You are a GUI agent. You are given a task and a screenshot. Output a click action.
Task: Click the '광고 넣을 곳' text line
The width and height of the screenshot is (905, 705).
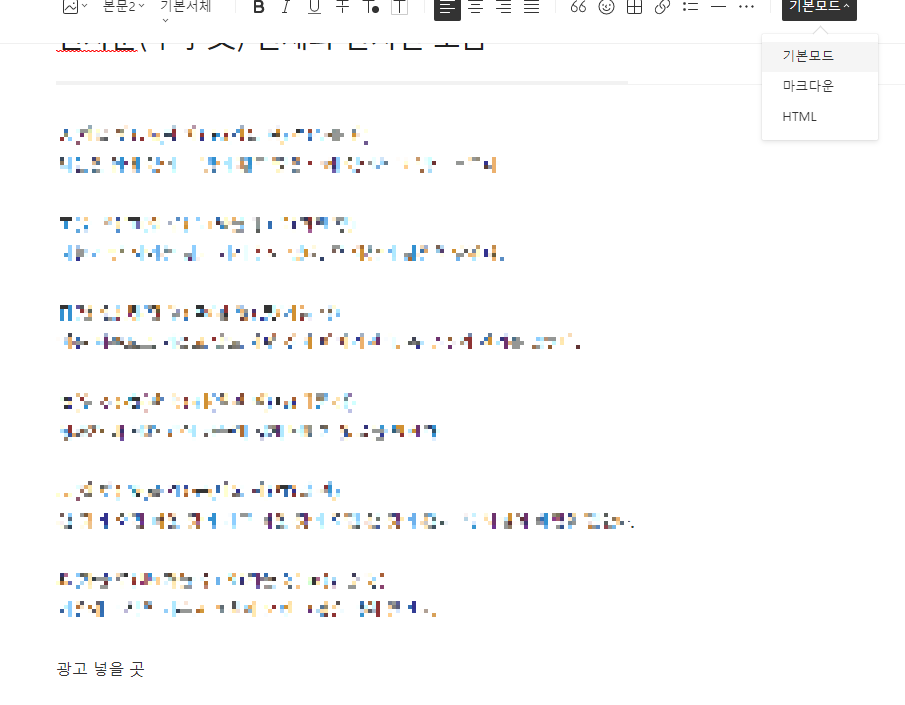pyautogui.click(x=100, y=669)
